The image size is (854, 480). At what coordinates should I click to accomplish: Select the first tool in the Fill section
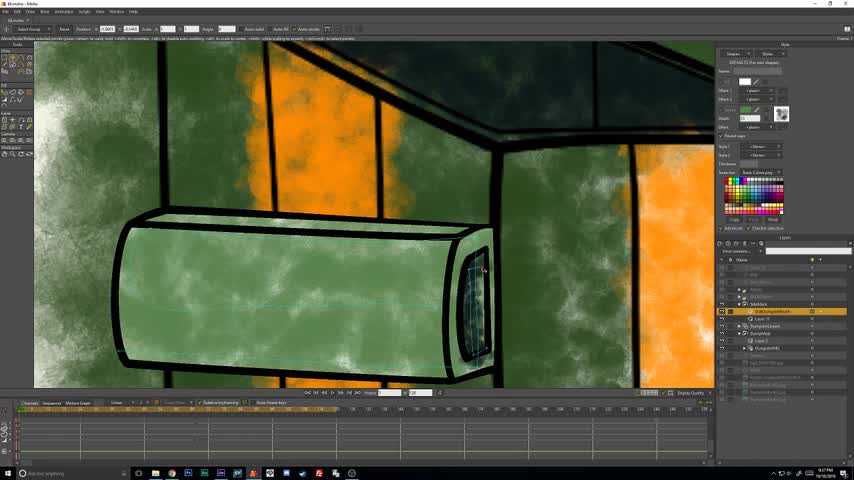4,92
